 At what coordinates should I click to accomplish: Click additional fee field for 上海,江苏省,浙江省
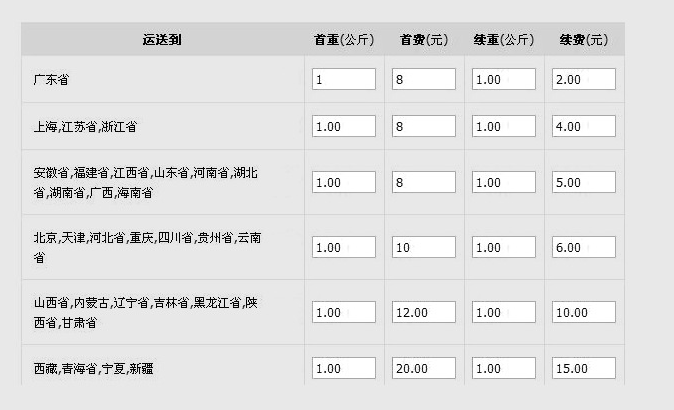(x=583, y=127)
